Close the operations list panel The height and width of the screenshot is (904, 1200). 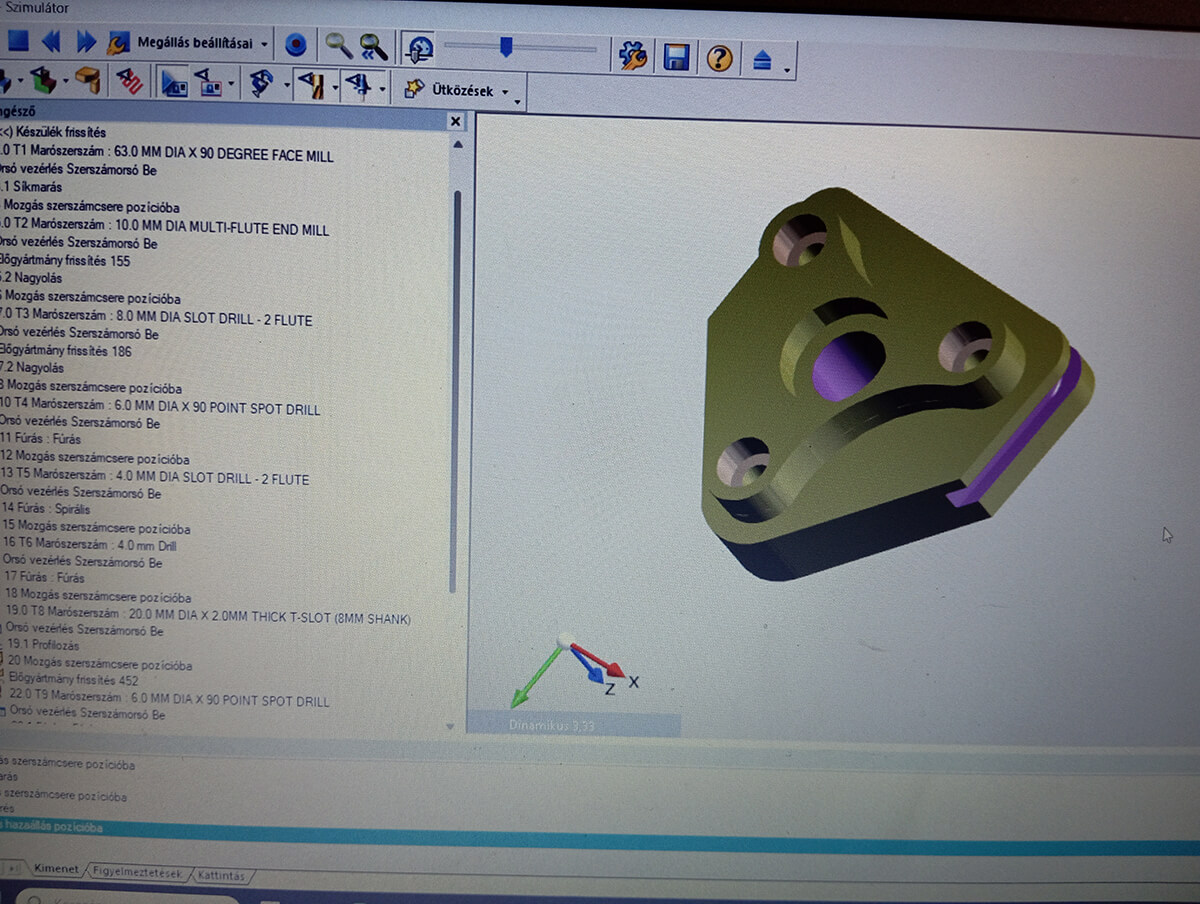coord(456,121)
